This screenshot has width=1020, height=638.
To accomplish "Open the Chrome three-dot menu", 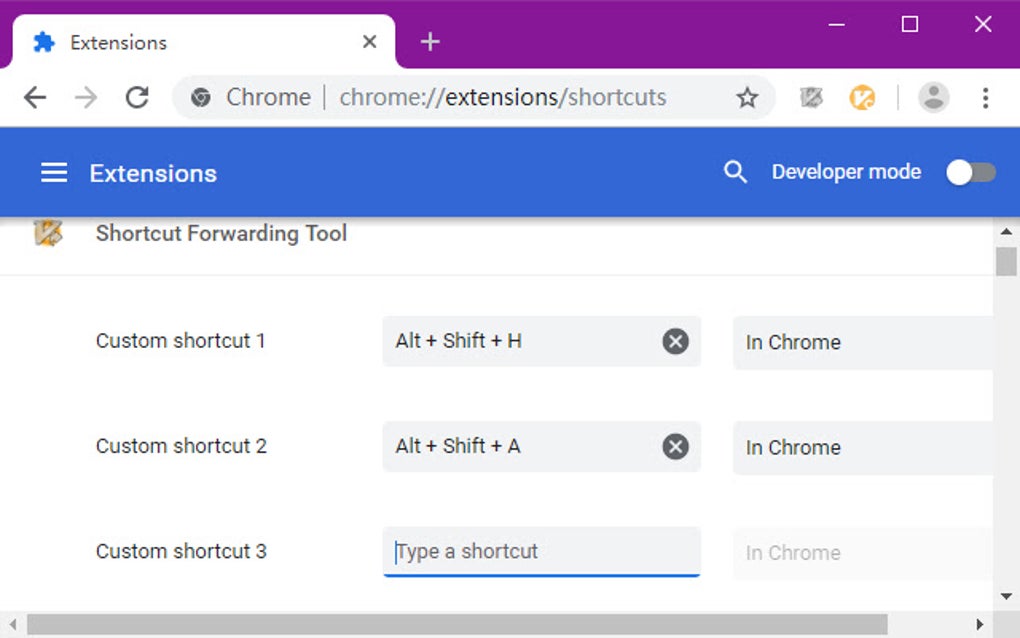I will tap(986, 97).
